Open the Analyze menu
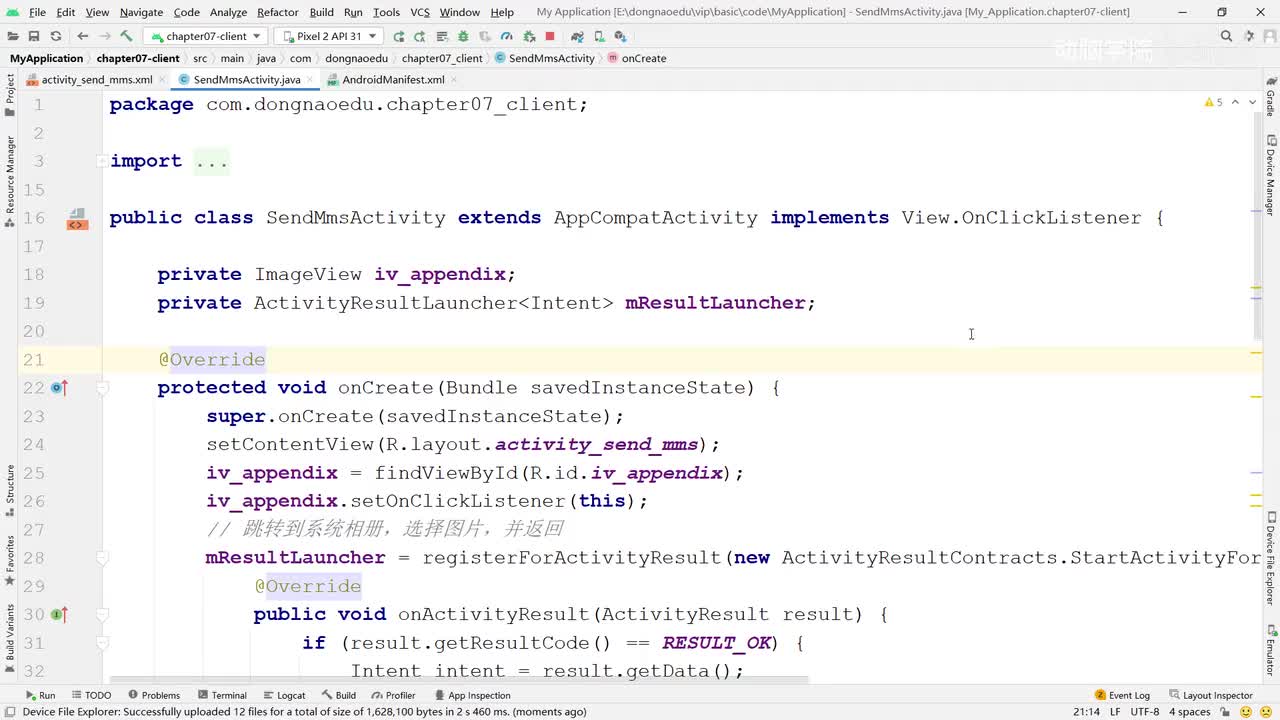 [228, 12]
